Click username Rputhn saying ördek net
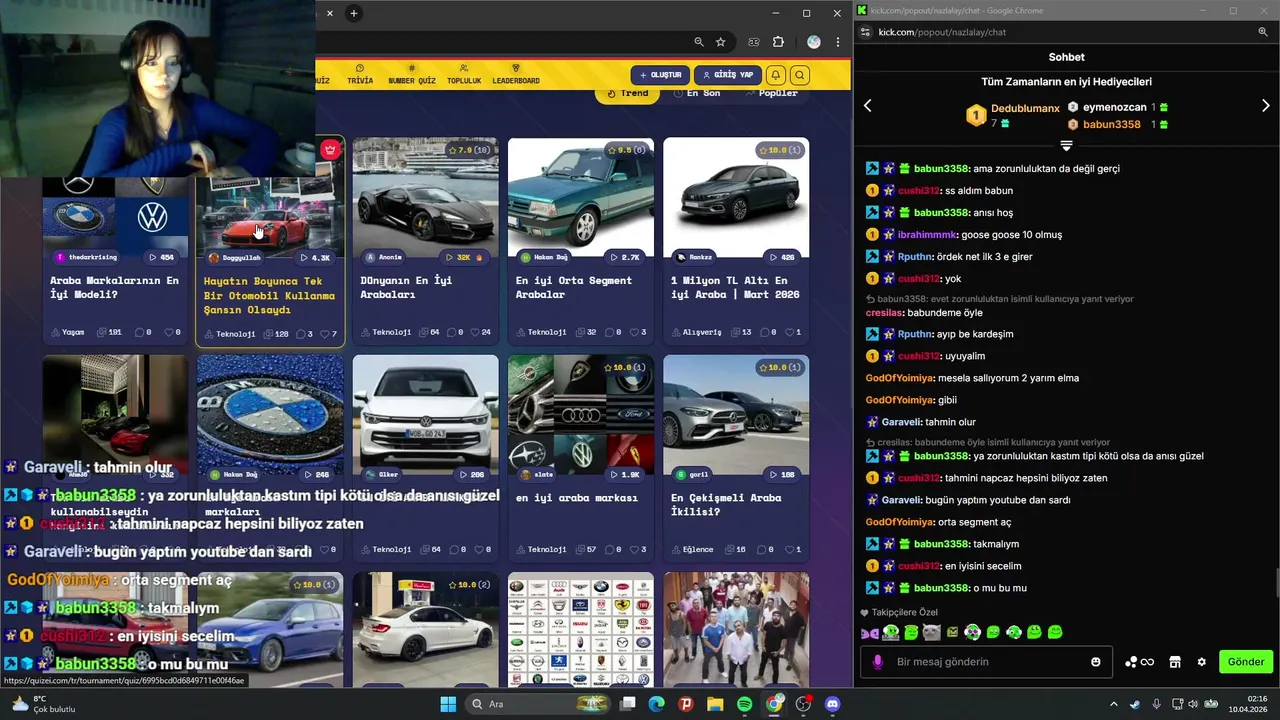1280x720 pixels. [x=915, y=257]
